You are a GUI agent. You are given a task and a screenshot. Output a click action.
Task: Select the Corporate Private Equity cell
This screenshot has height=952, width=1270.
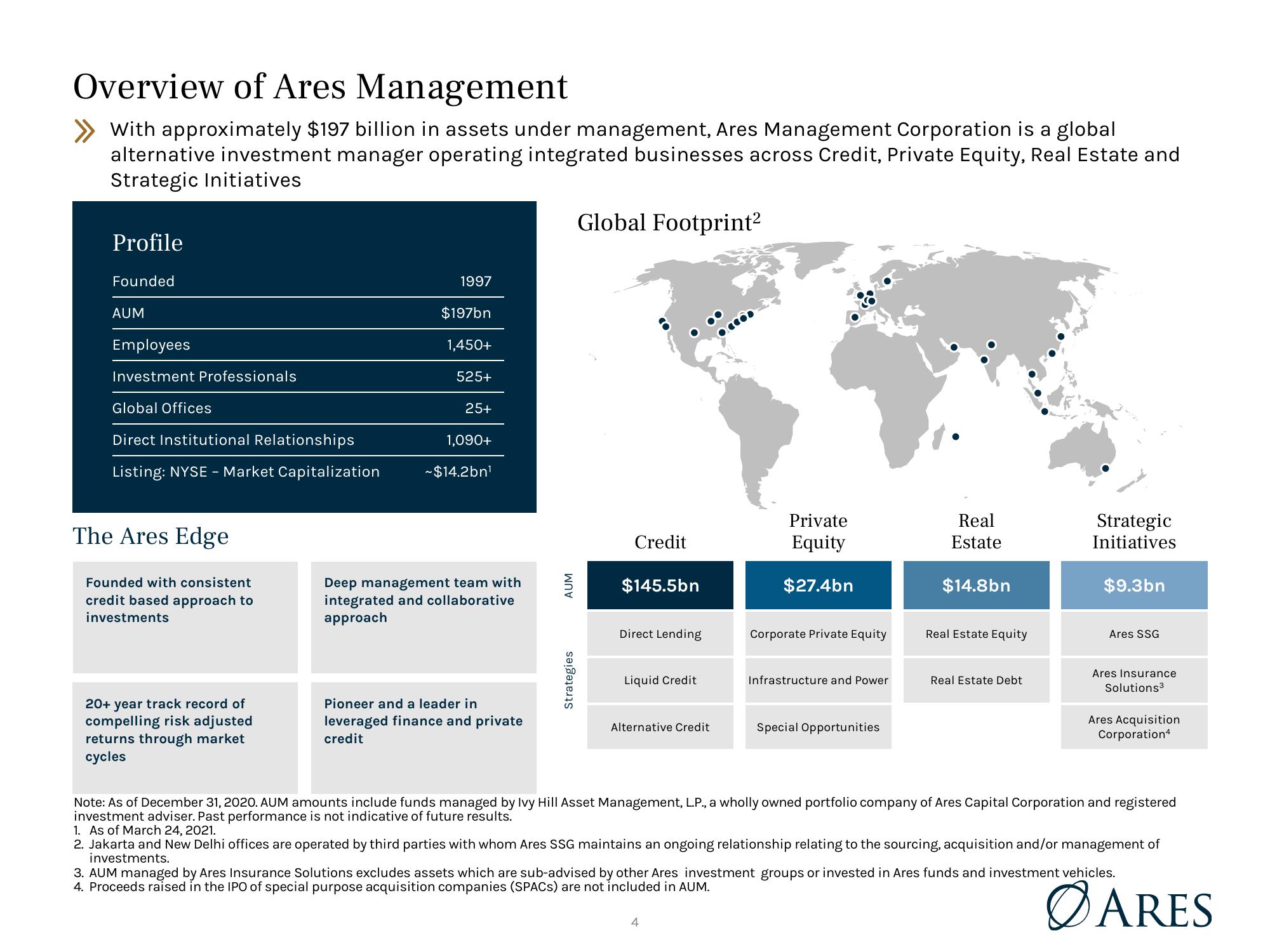(x=818, y=634)
